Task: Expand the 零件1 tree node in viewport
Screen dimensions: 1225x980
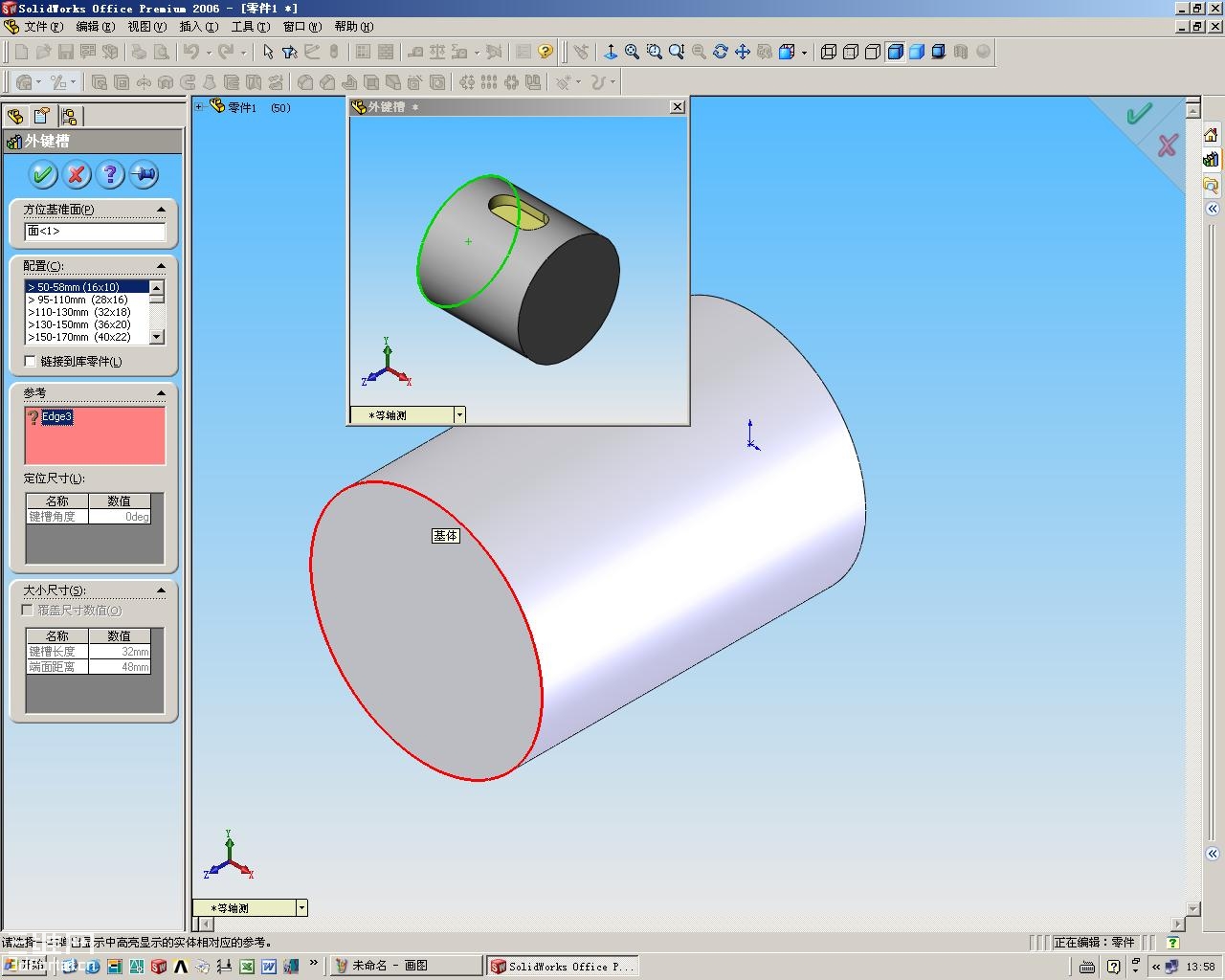Action: coord(199,107)
